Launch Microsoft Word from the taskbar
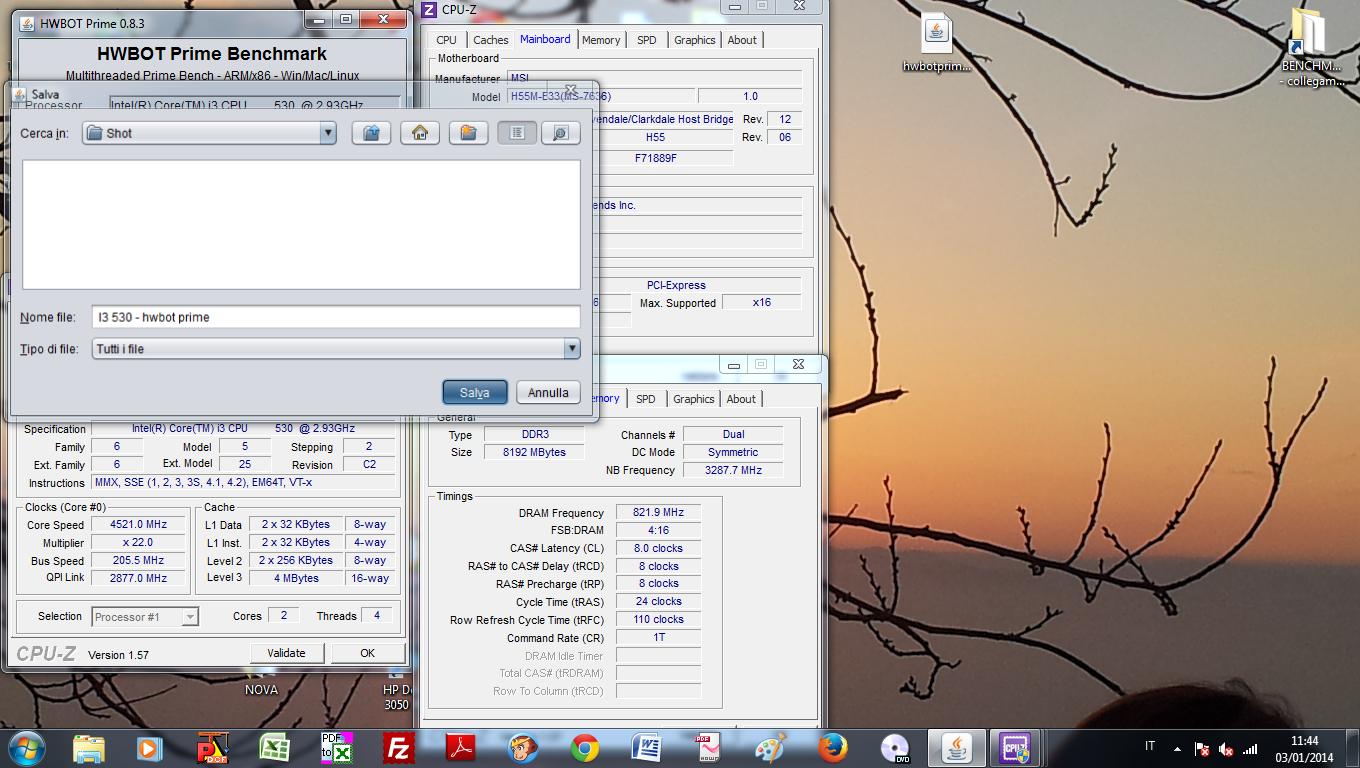The width and height of the screenshot is (1360, 768). pyautogui.click(x=647, y=748)
